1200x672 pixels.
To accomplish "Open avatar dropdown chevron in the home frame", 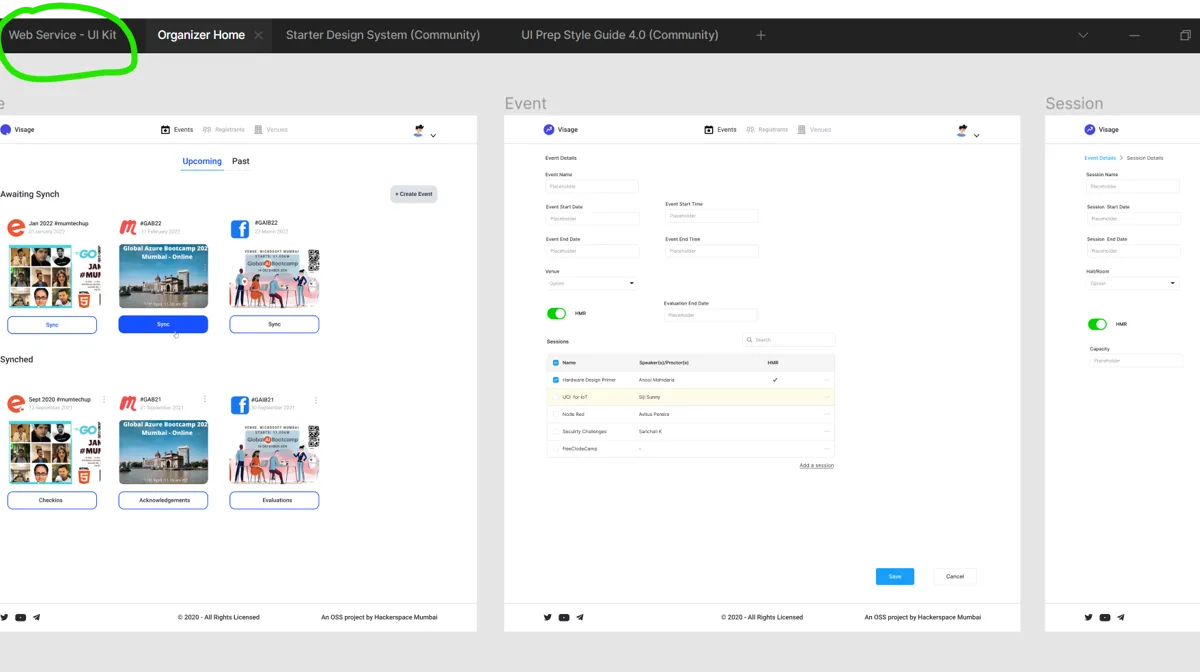I will tap(433, 135).
